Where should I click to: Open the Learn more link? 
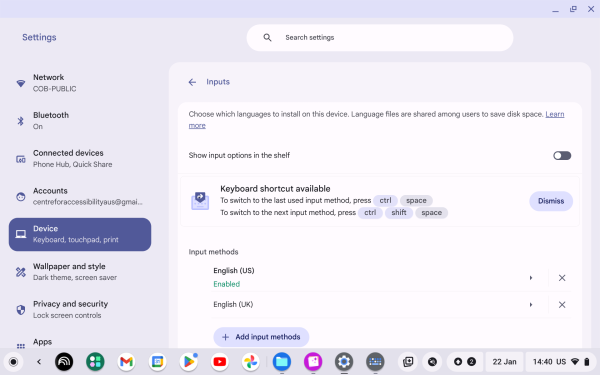(554, 114)
